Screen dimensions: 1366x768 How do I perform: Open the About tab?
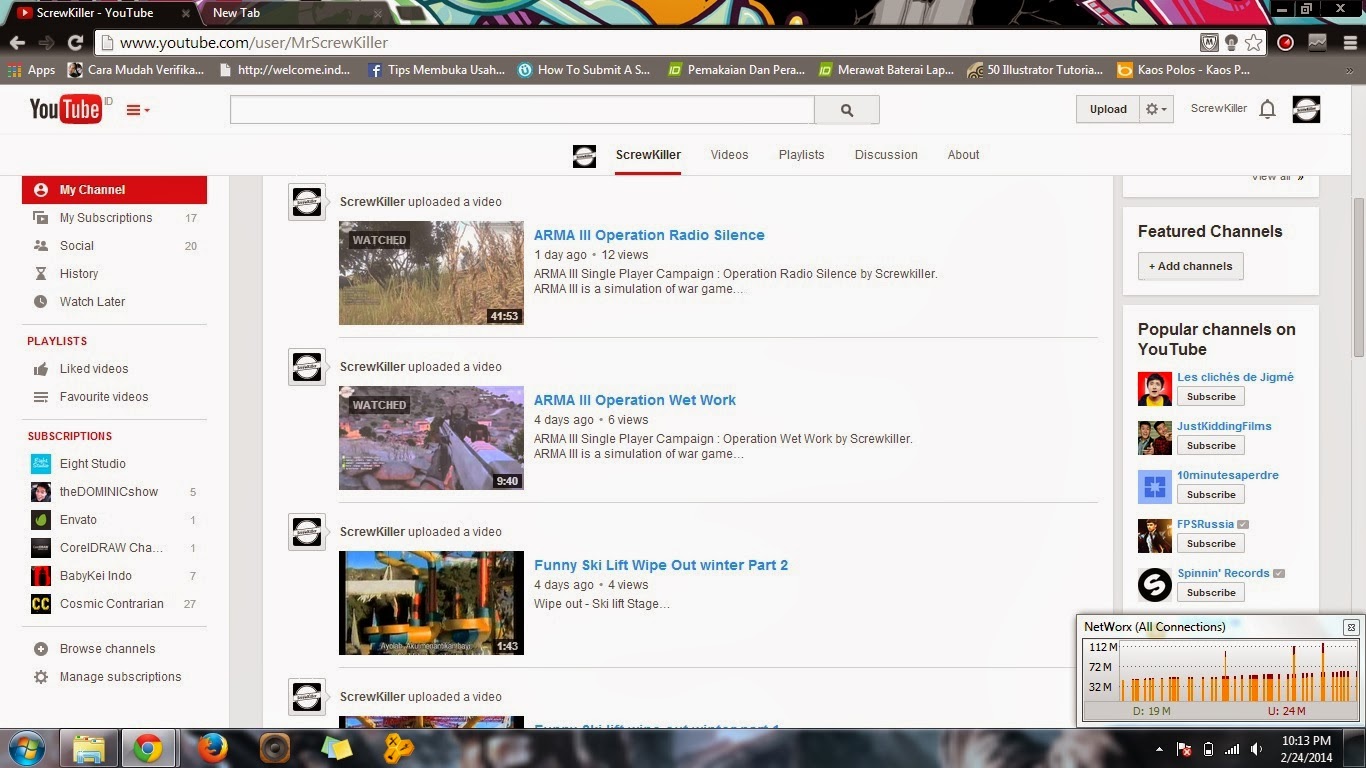[963, 155]
